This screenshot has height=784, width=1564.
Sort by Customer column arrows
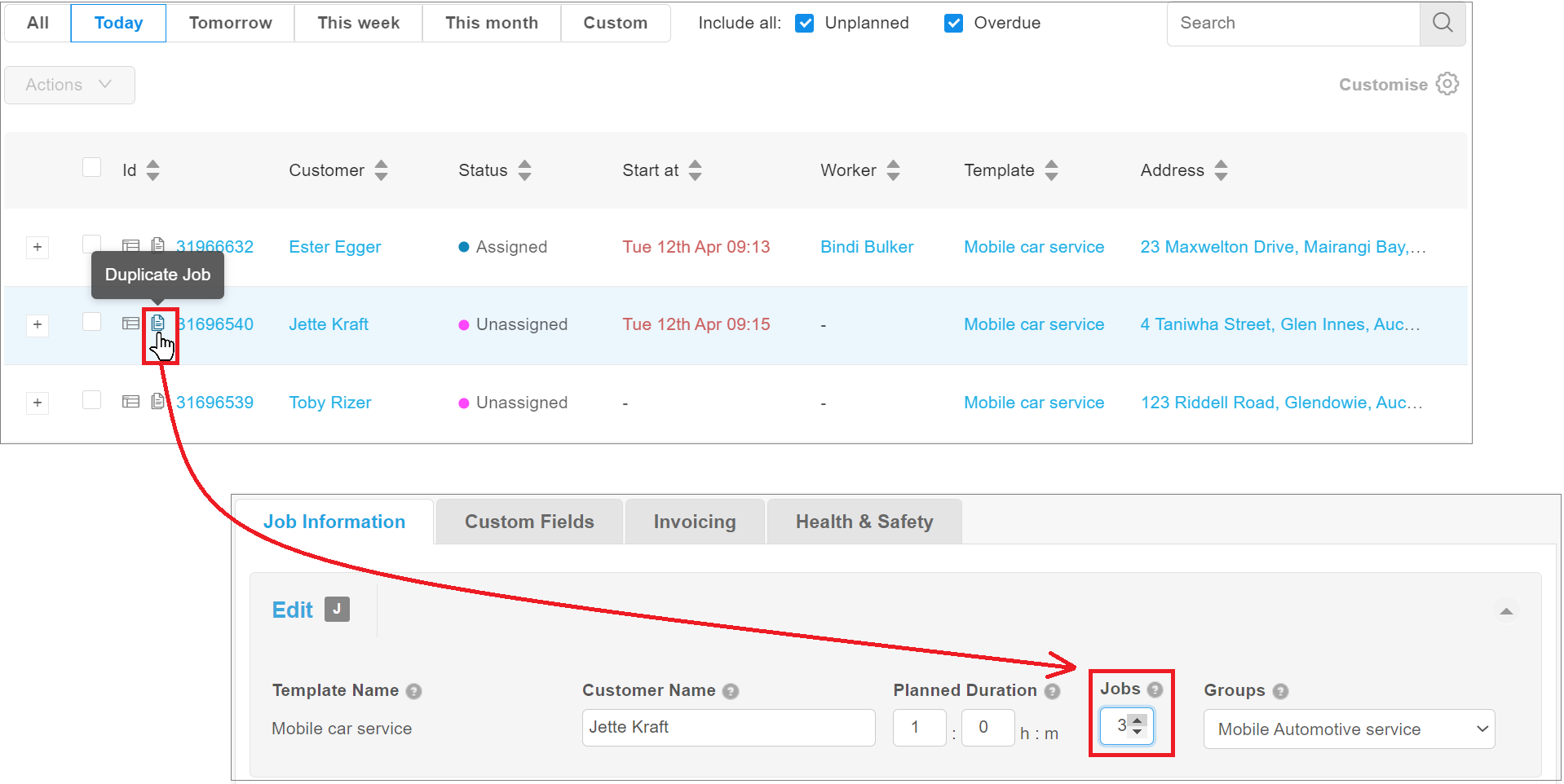point(382,170)
